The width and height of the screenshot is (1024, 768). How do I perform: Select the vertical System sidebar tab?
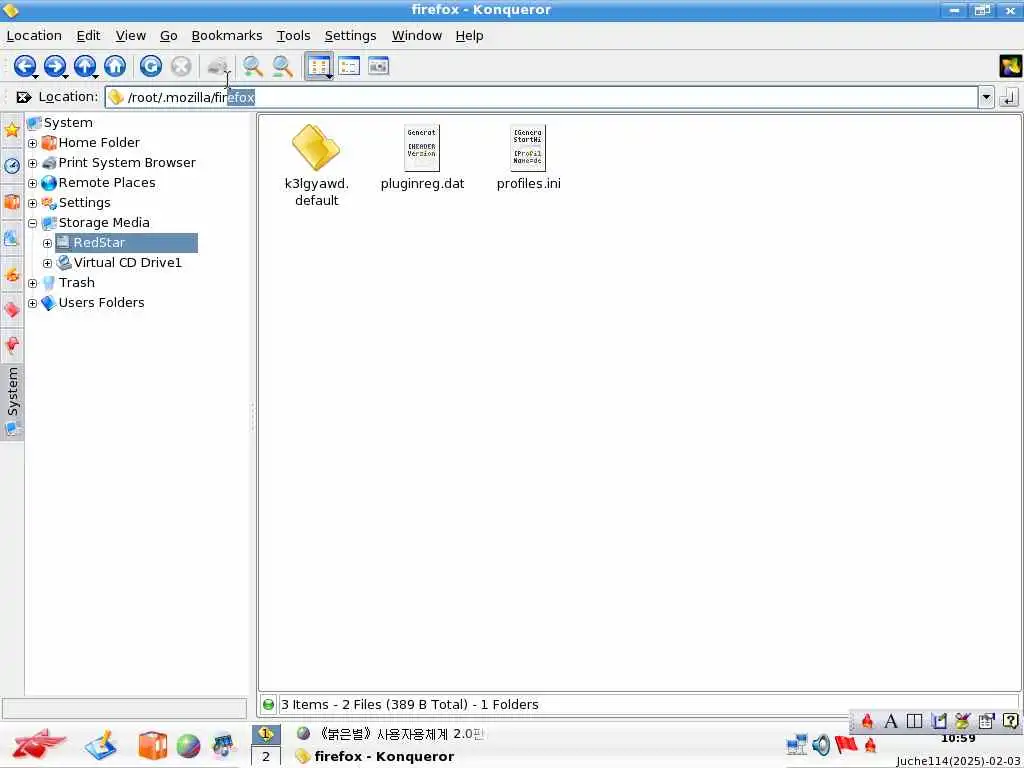[x=12, y=402]
